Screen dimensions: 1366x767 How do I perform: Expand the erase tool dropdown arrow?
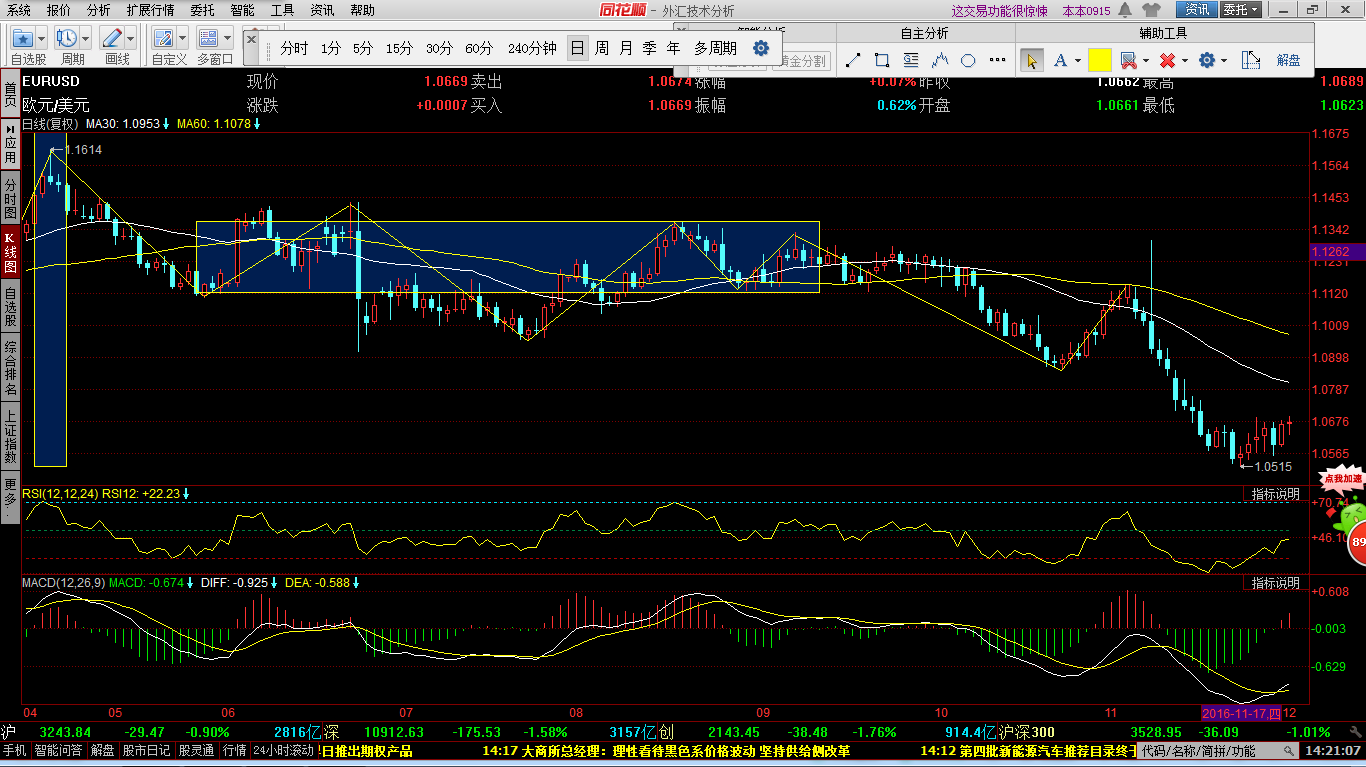point(1145,61)
